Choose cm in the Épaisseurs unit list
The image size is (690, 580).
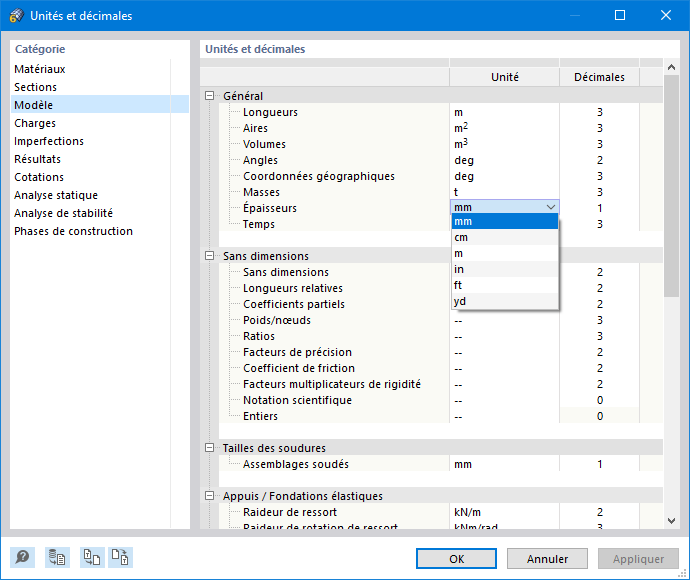(x=461, y=238)
